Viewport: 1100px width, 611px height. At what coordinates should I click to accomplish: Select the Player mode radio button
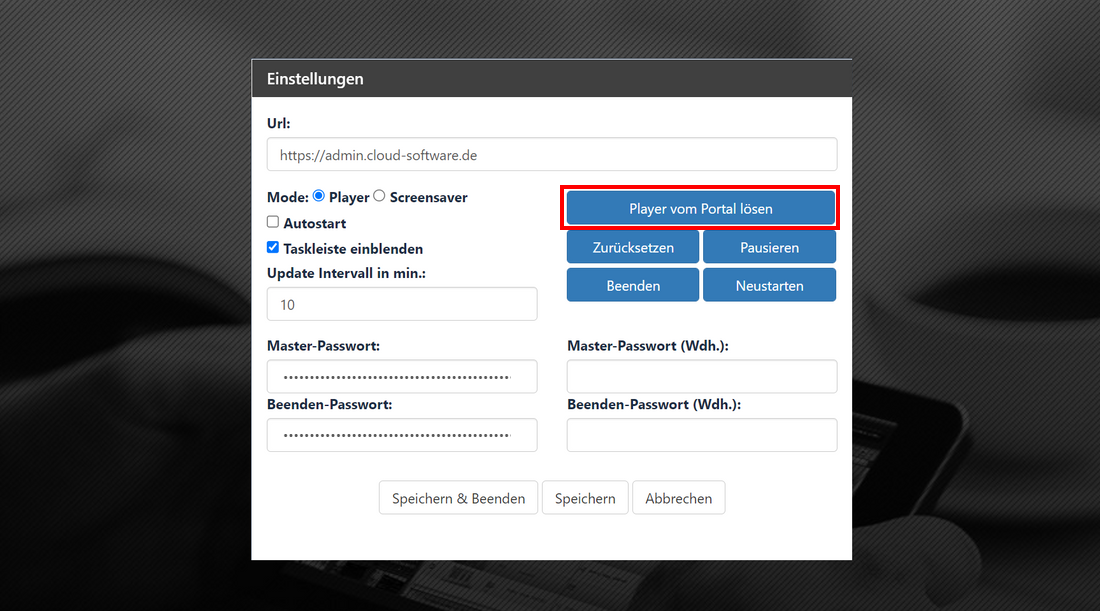[319, 197]
